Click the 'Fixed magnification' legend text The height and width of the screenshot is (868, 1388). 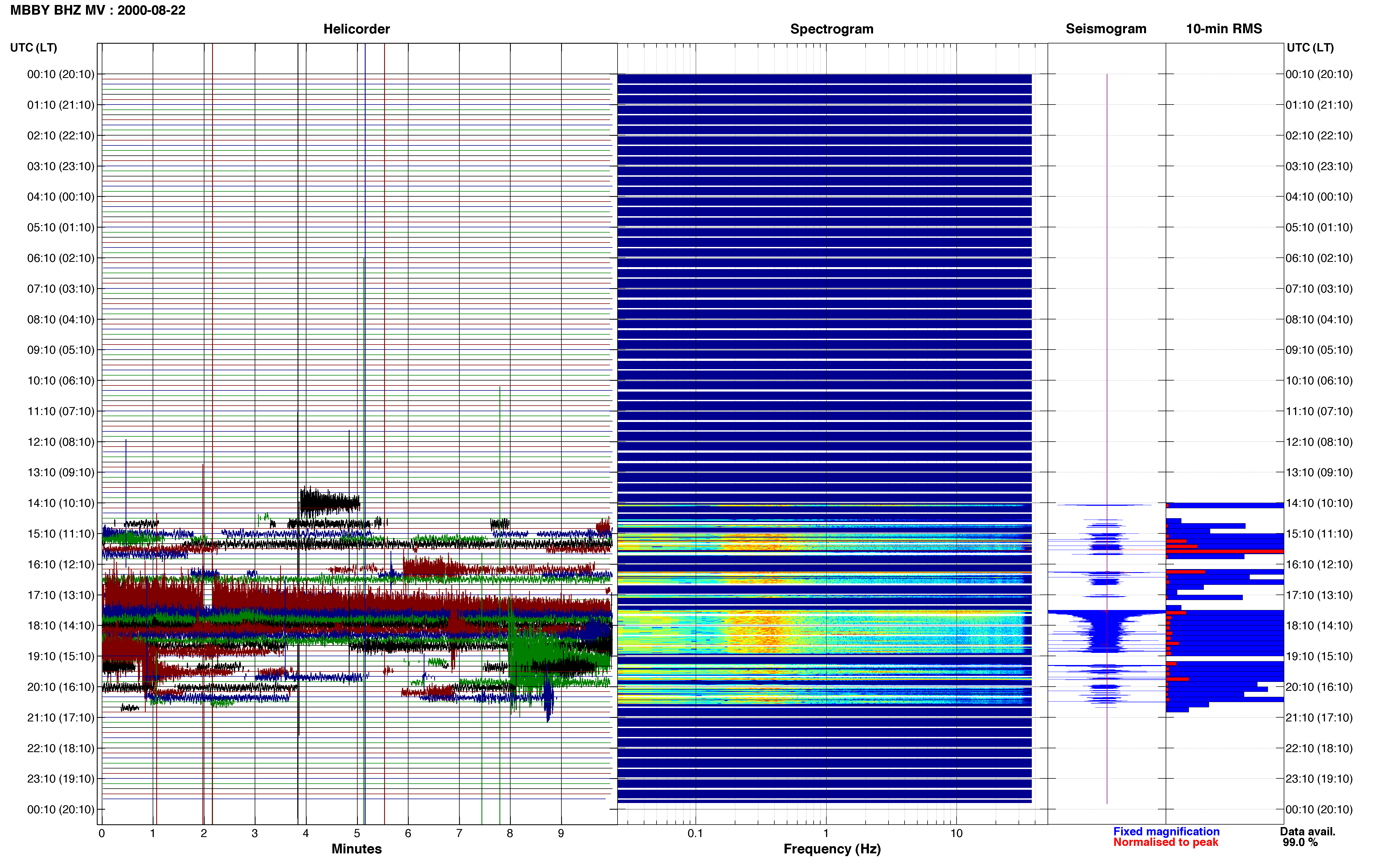point(1166,831)
